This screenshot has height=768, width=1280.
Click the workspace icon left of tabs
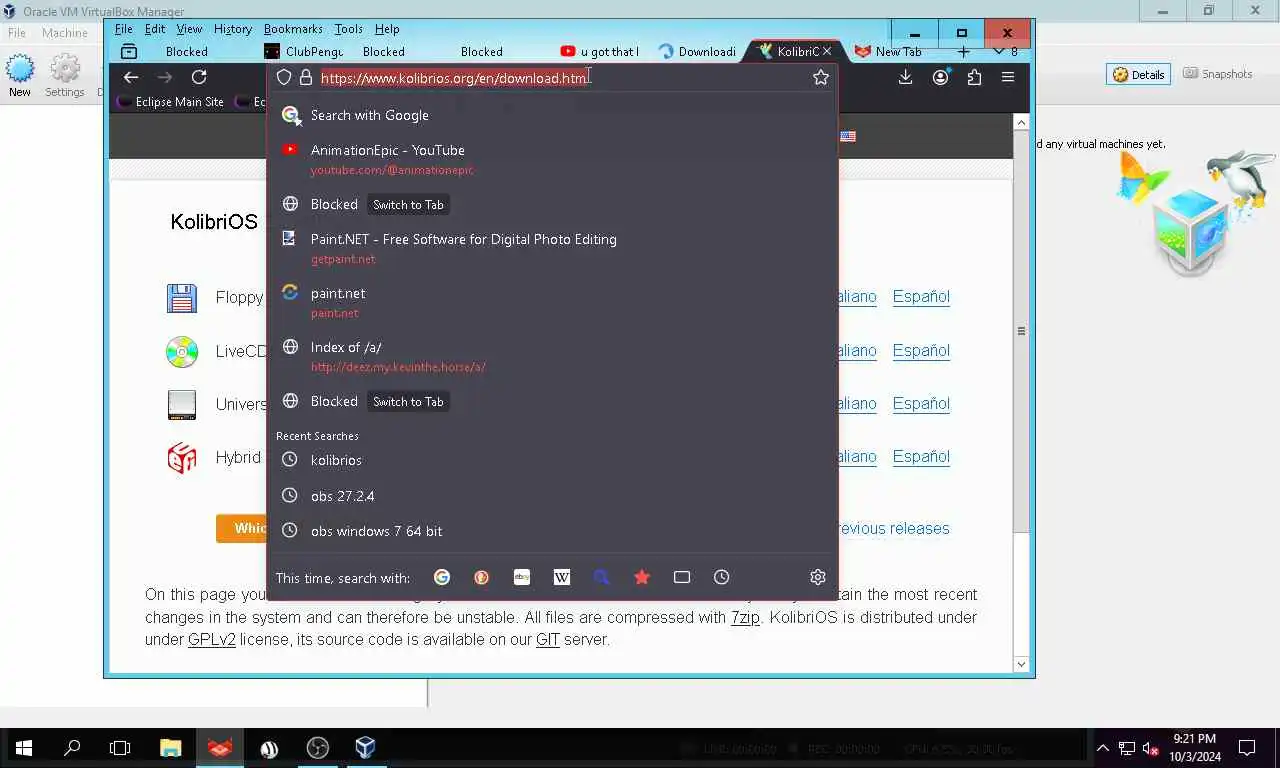(x=128, y=51)
